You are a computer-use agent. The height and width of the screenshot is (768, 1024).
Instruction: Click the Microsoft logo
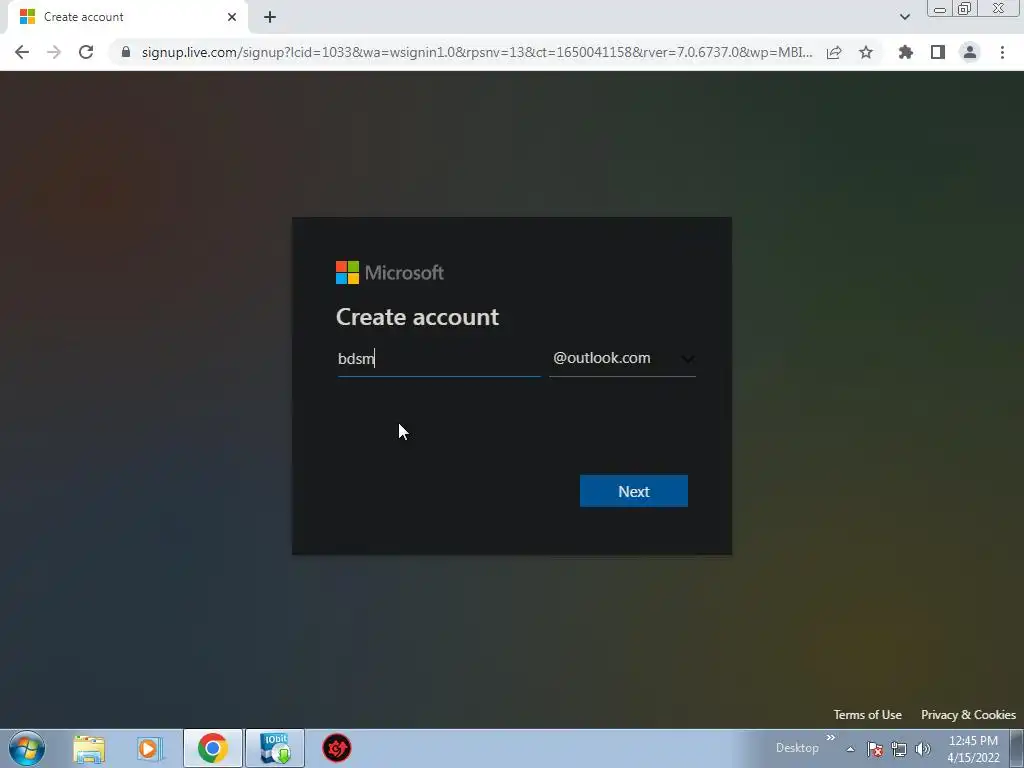[390, 272]
